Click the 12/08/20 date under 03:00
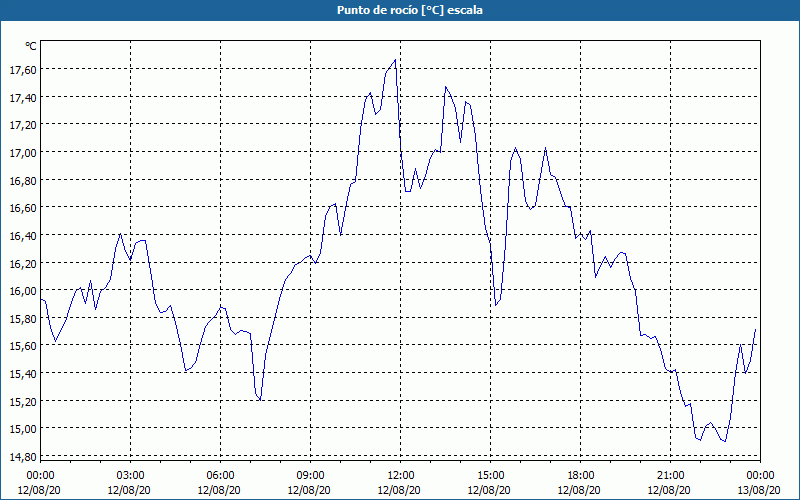Image resolution: width=800 pixels, height=500 pixels. pos(129,490)
